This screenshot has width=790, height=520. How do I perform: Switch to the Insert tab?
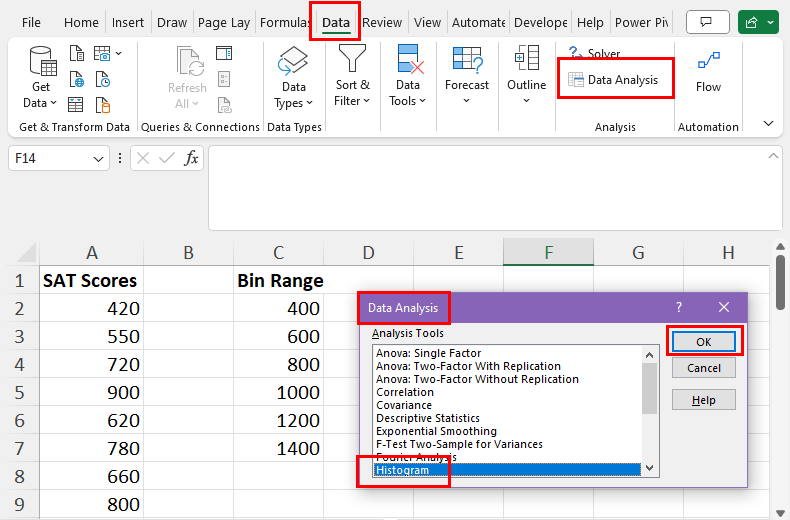[127, 23]
